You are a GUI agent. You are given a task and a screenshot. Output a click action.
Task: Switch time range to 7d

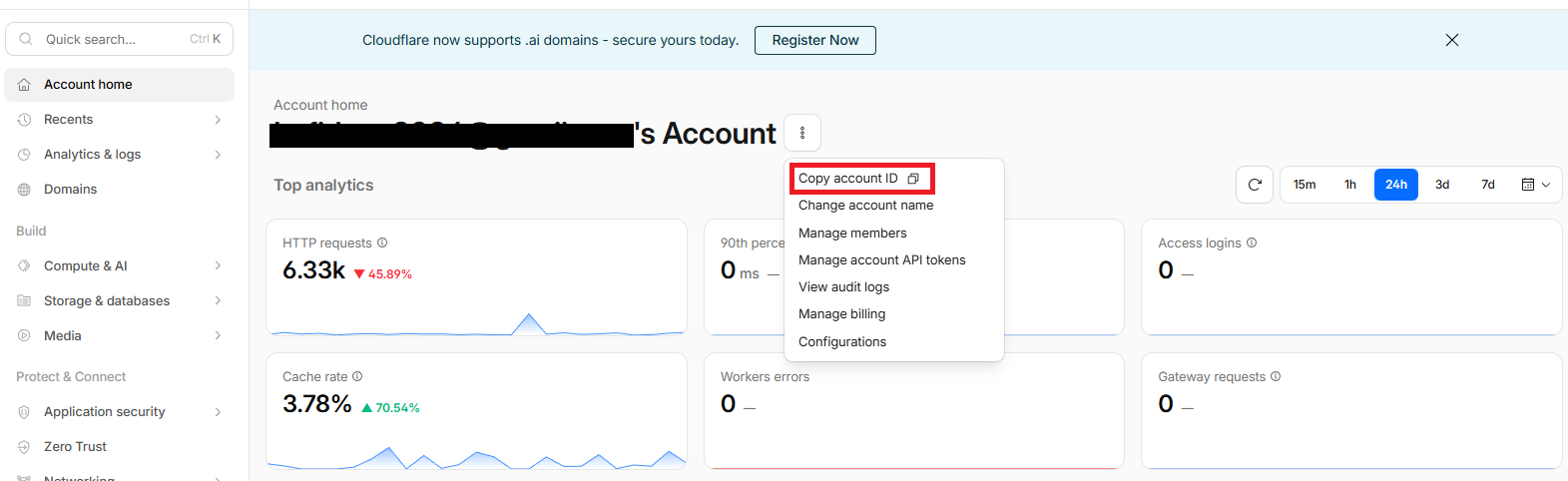tap(1487, 185)
